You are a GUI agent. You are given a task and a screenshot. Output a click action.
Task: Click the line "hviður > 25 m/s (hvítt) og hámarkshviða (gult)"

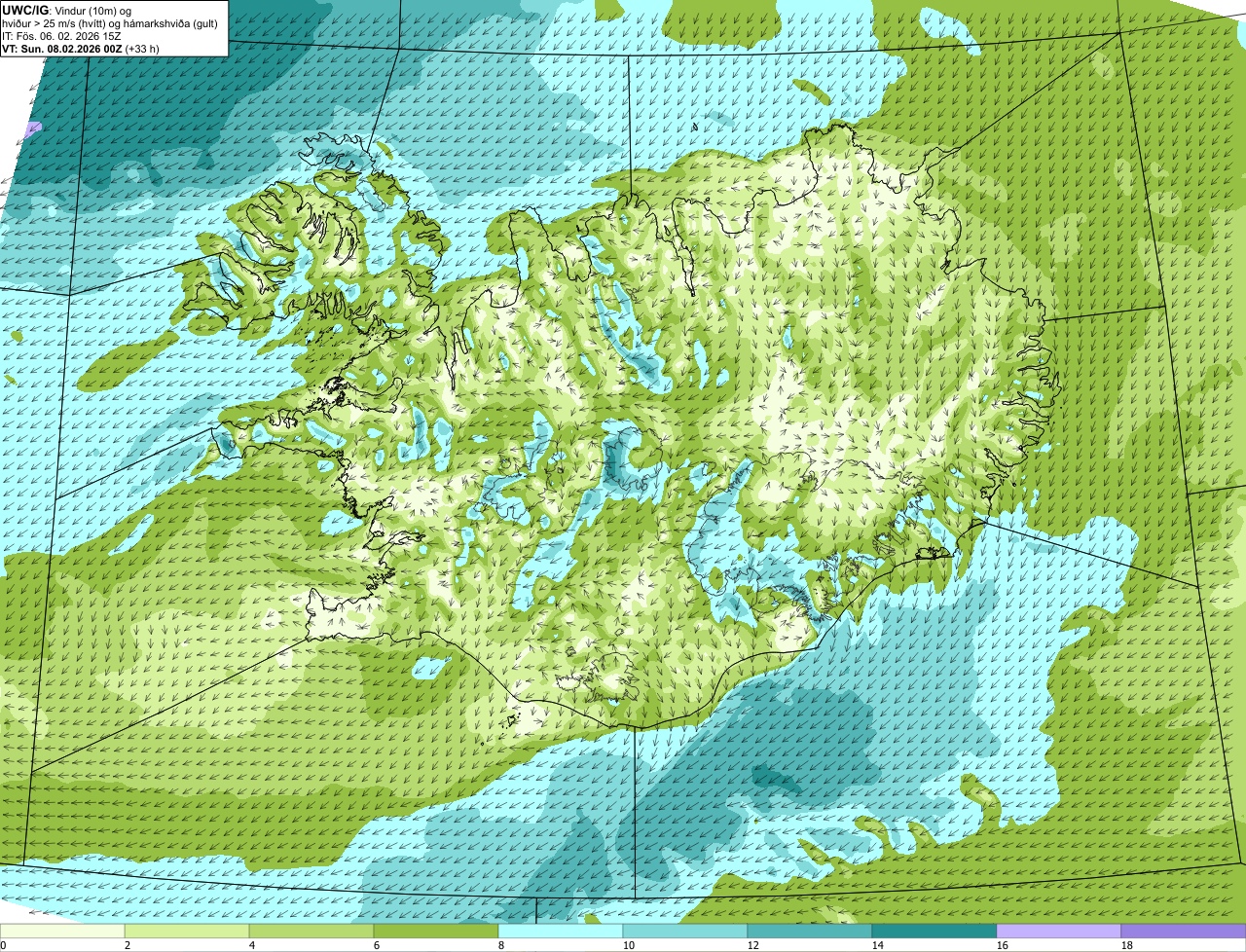click(110, 23)
